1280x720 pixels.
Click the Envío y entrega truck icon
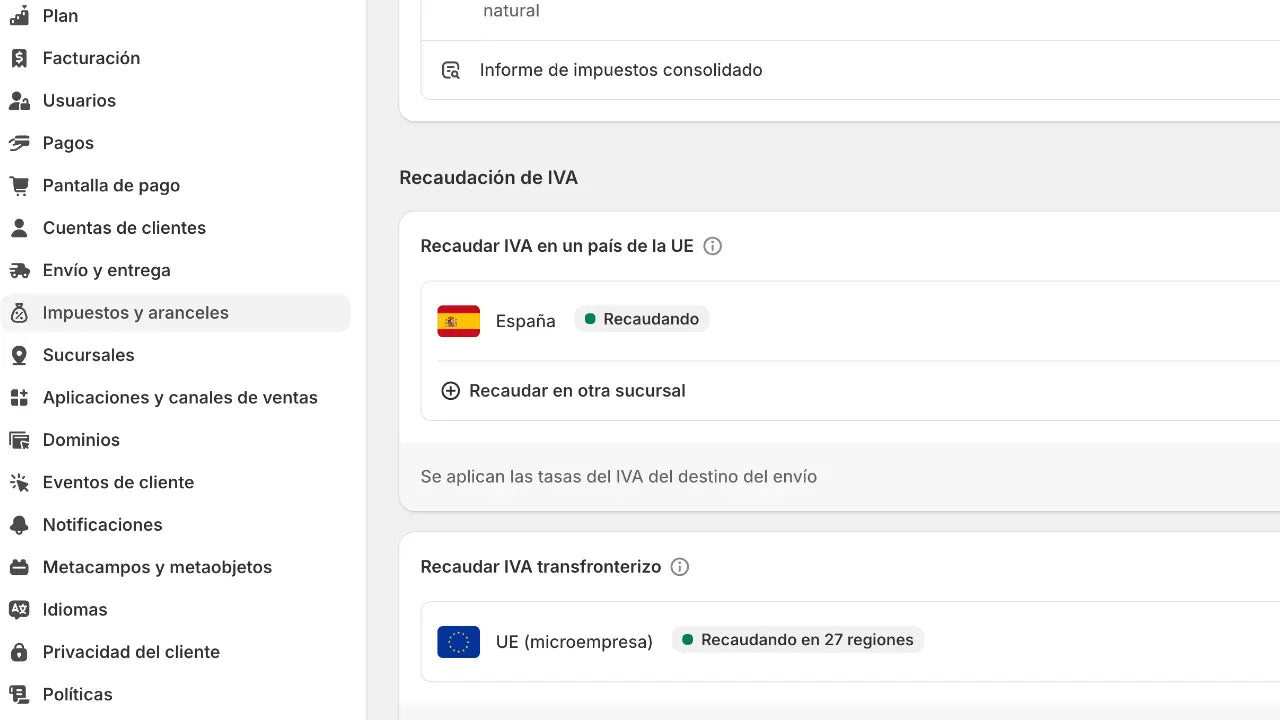point(18,270)
